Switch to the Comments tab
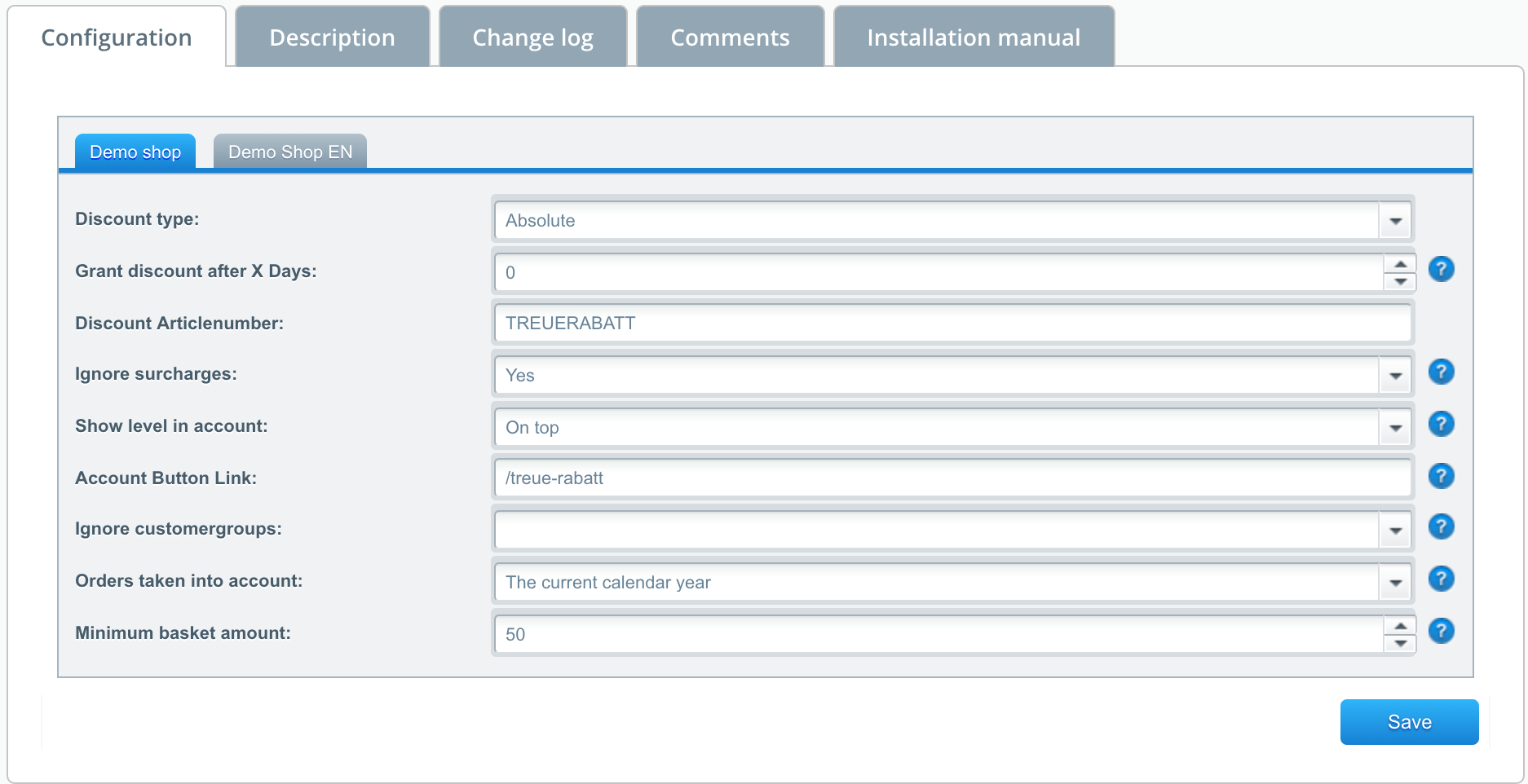 tap(730, 37)
